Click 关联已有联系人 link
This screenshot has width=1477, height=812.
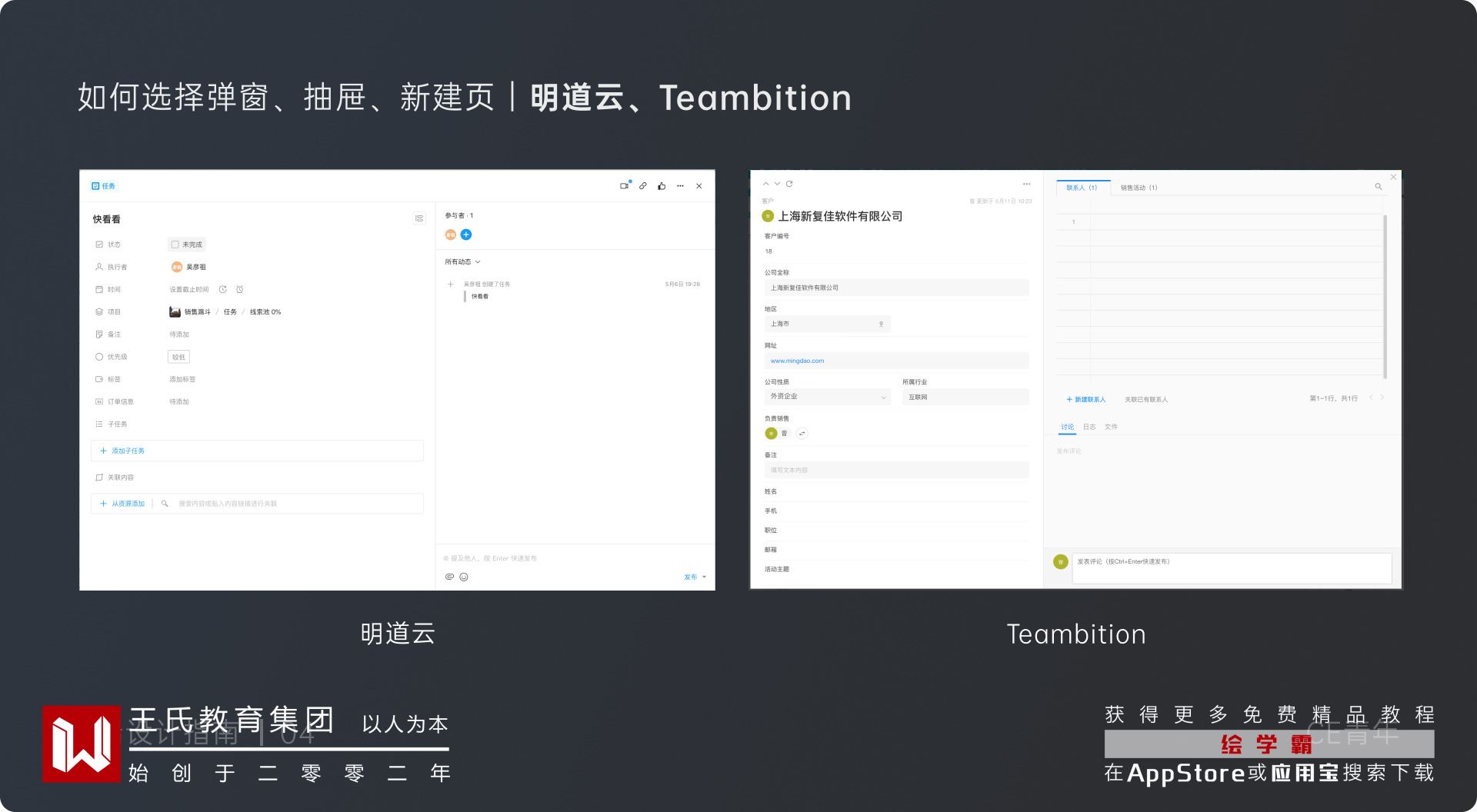1146,400
